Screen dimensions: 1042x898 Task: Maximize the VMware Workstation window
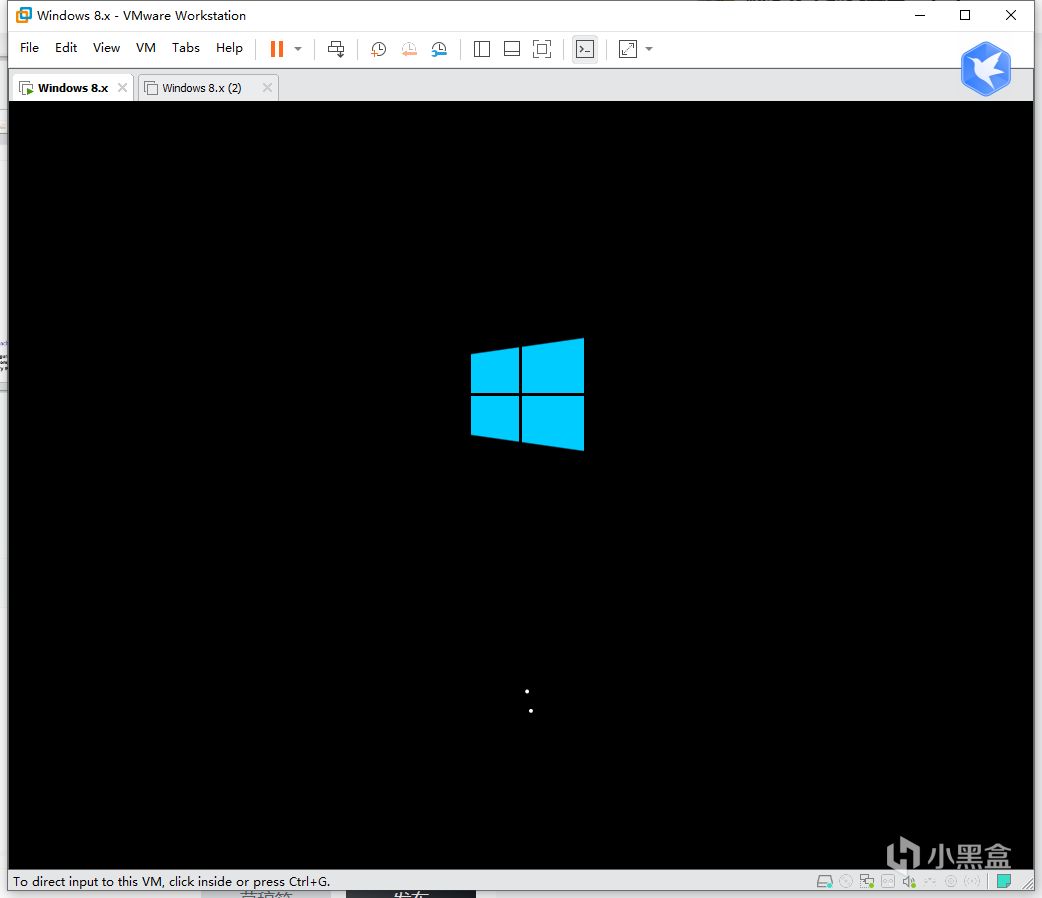[x=965, y=15]
